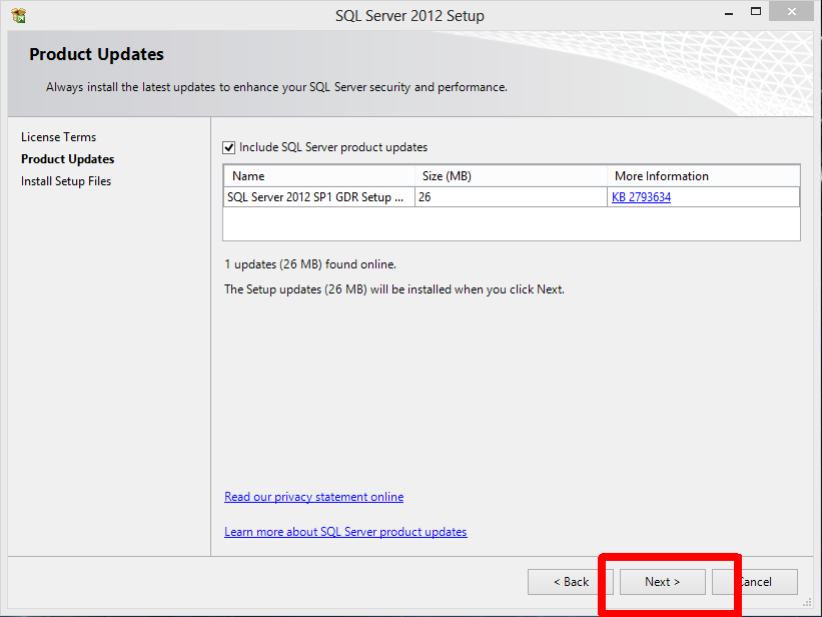
Task: Go back with the Back button
Action: (570, 582)
